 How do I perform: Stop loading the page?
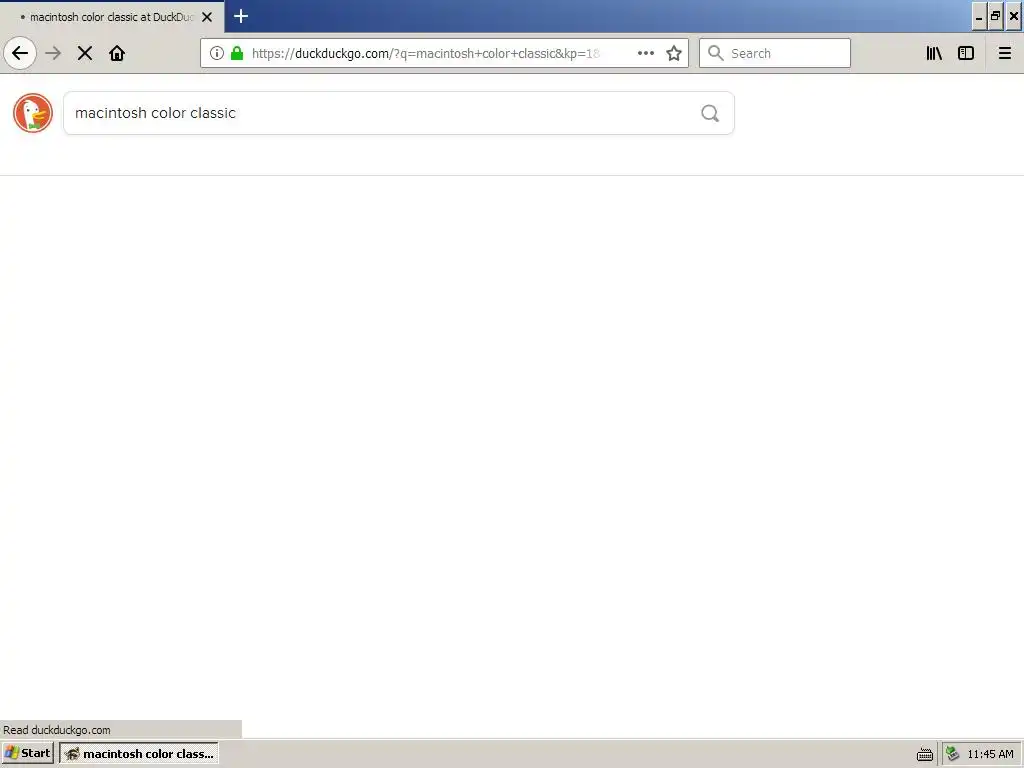[x=85, y=53]
